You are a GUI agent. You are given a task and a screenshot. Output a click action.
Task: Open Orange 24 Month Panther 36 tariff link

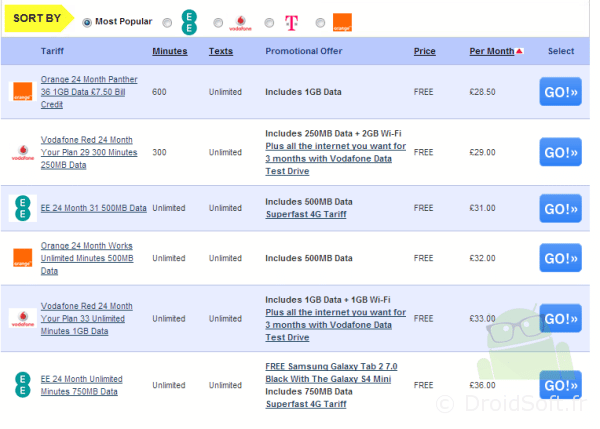[x=89, y=92]
